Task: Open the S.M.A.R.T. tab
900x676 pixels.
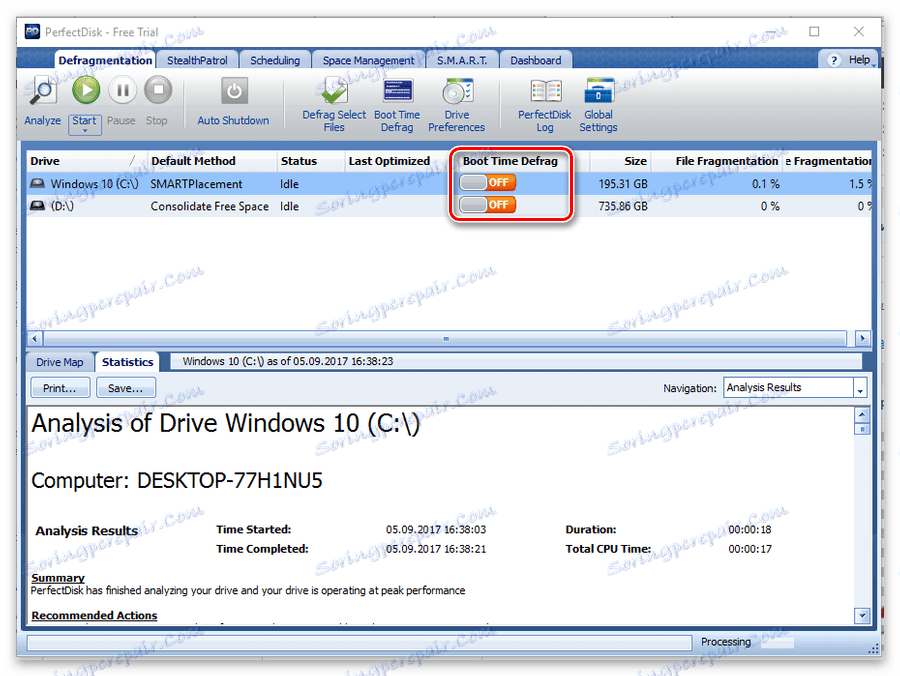Action: tap(462, 60)
